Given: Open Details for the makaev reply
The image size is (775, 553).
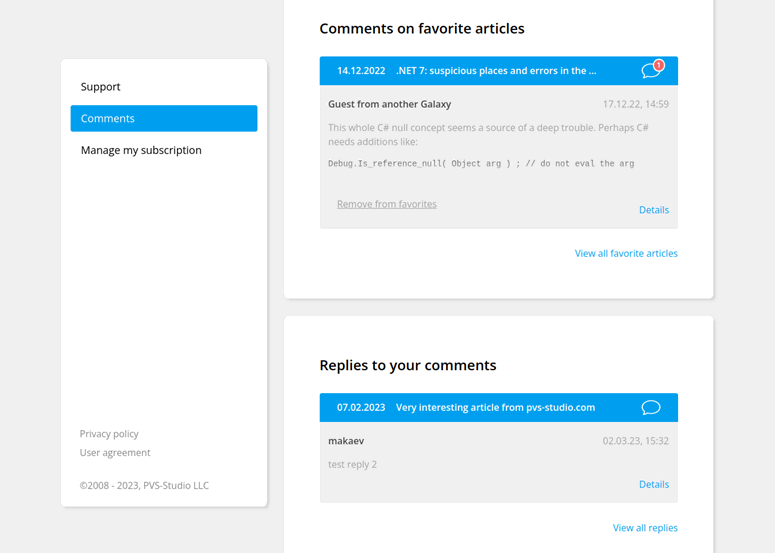Looking at the screenshot, I should (653, 484).
